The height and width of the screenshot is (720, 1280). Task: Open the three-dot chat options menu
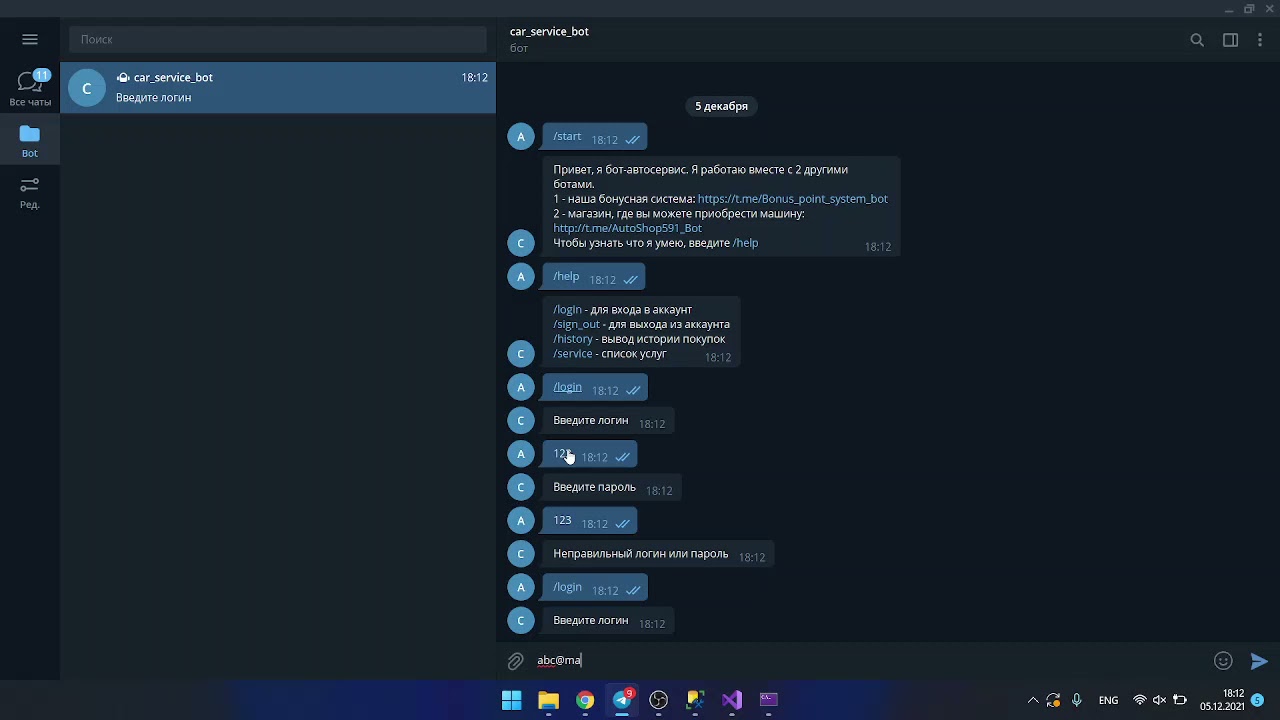click(x=1259, y=40)
